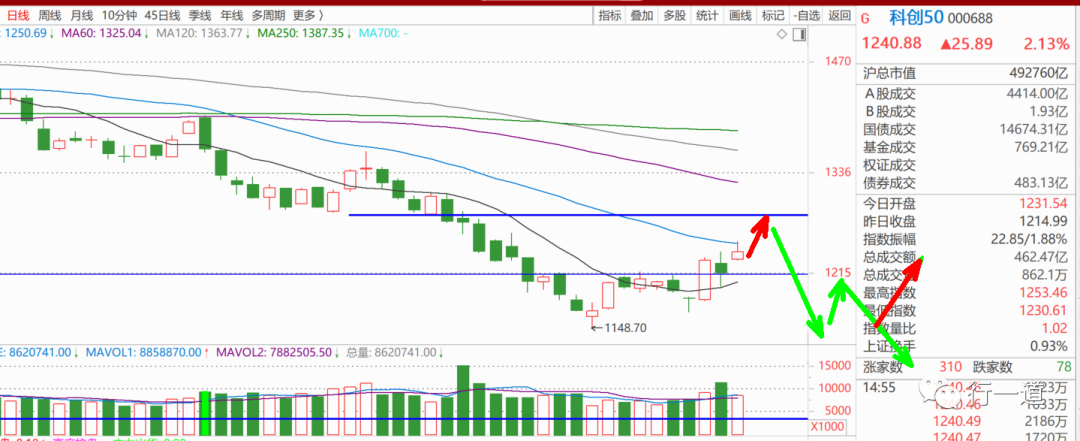Toggle 叠加 overlay mode
1080x441 pixels.
642,15
